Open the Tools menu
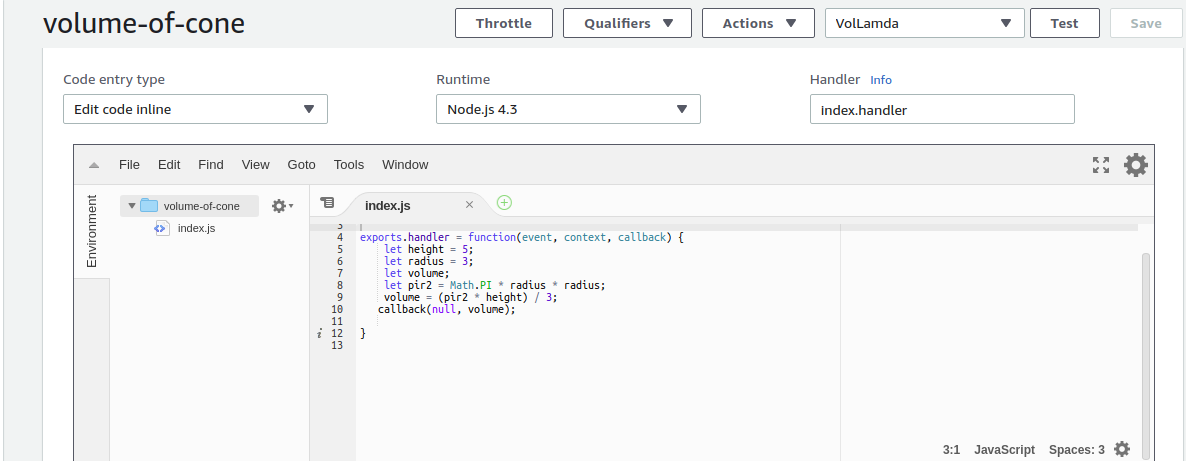 (x=349, y=165)
